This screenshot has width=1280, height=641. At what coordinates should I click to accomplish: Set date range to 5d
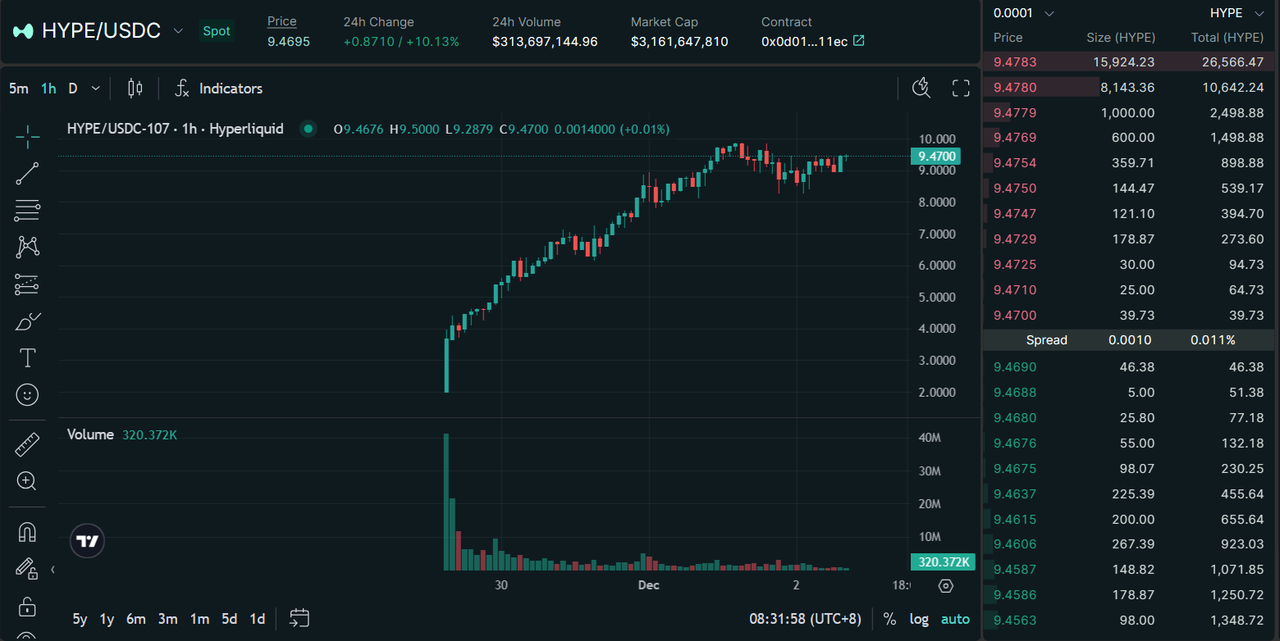click(x=229, y=619)
